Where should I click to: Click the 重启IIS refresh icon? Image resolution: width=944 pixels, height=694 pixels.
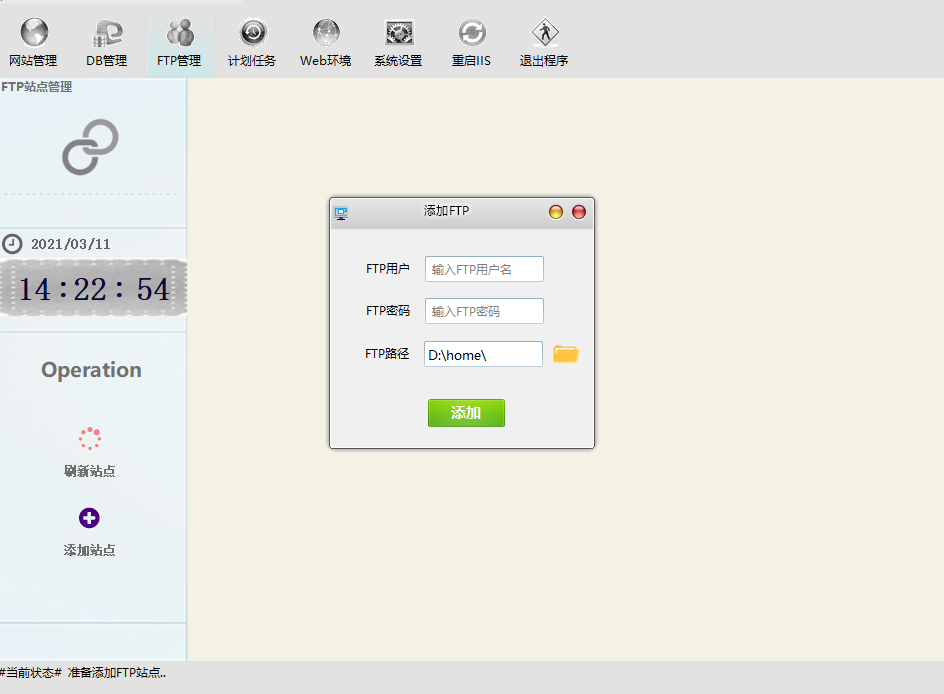click(x=472, y=33)
